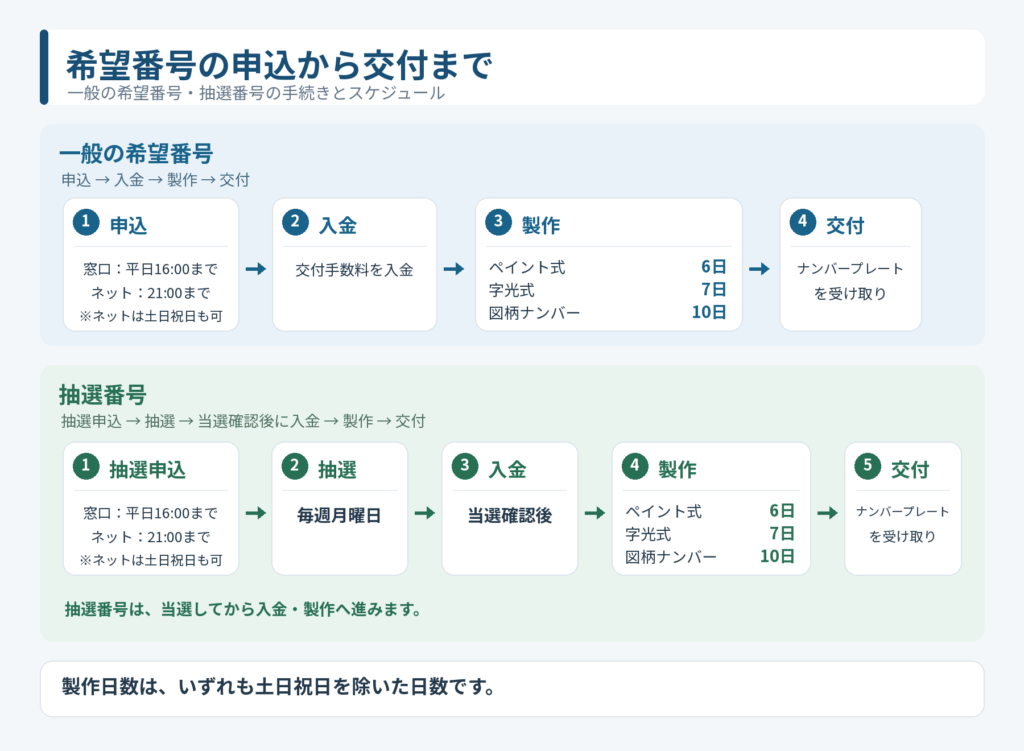The height and width of the screenshot is (751, 1024).
Task: Select "字光式" in the 一般の希望番号 製作 card
Action: pyautogui.click(x=511, y=290)
